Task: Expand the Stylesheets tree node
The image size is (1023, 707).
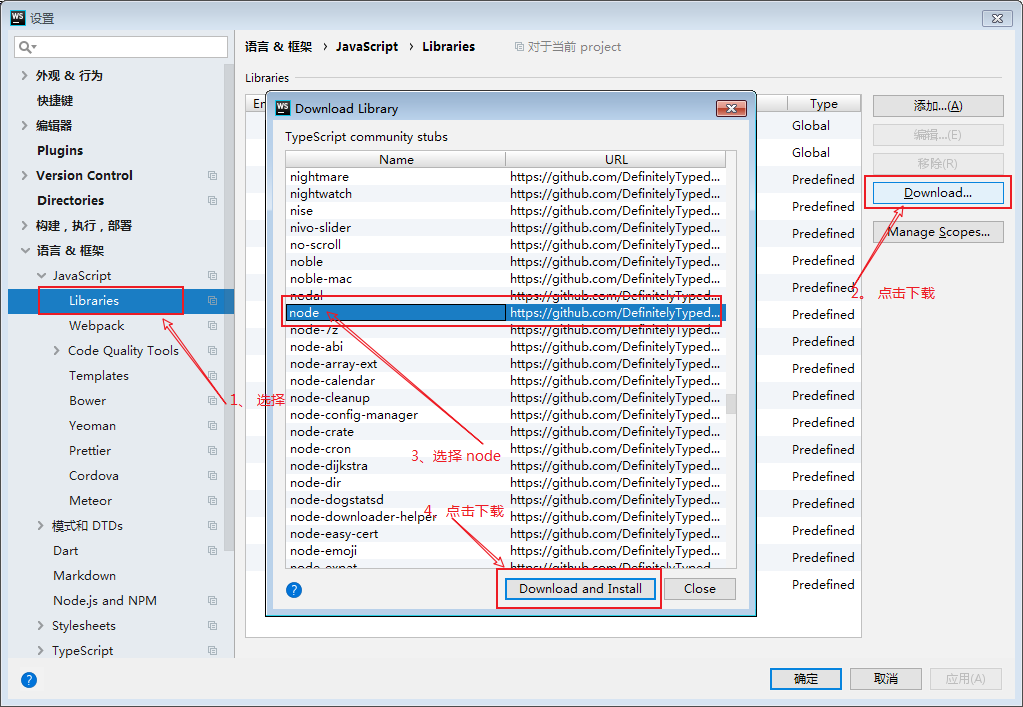Action: (x=40, y=625)
